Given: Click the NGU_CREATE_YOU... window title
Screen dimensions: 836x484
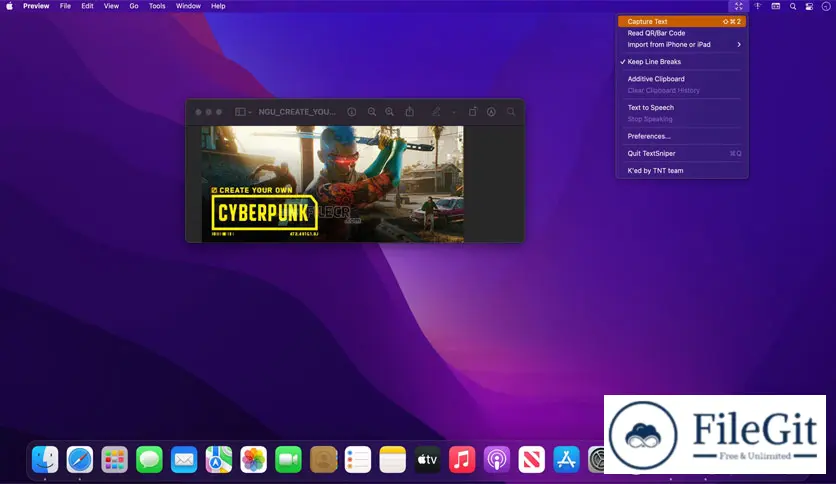Looking at the screenshot, I should tap(297, 112).
